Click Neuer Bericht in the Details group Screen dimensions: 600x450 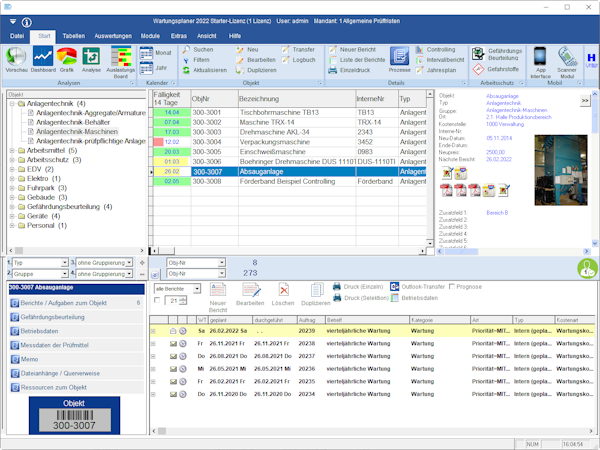tap(352, 50)
